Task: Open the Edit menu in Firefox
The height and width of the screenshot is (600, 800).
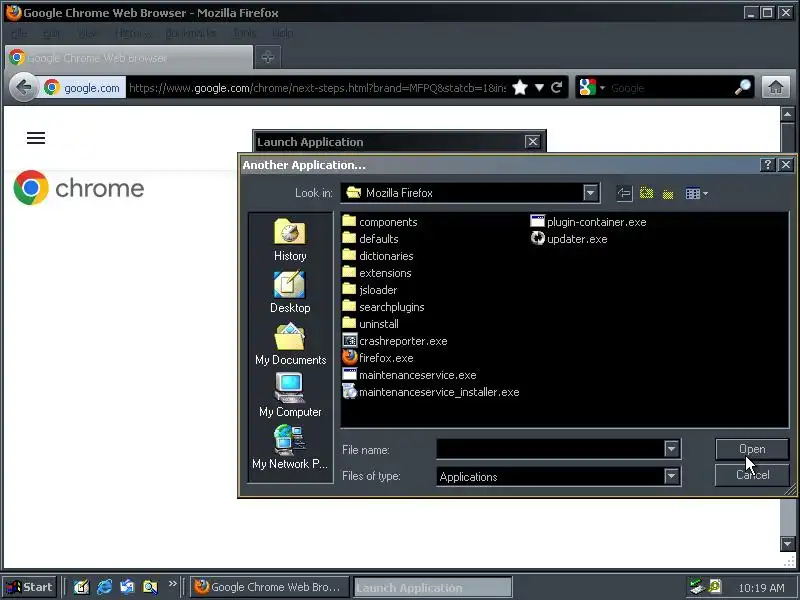Action: tap(52, 33)
